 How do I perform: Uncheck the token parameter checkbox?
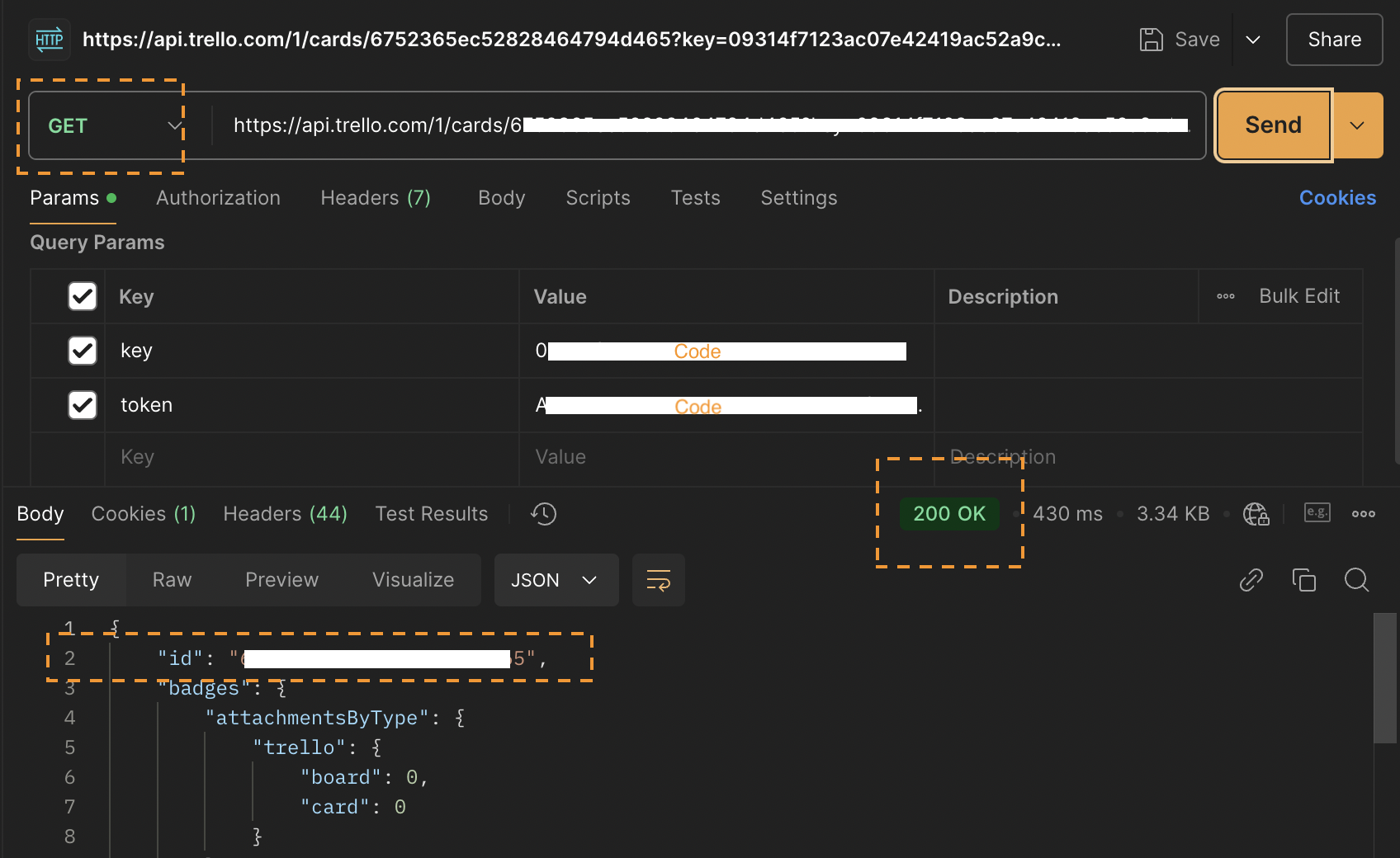[83, 405]
